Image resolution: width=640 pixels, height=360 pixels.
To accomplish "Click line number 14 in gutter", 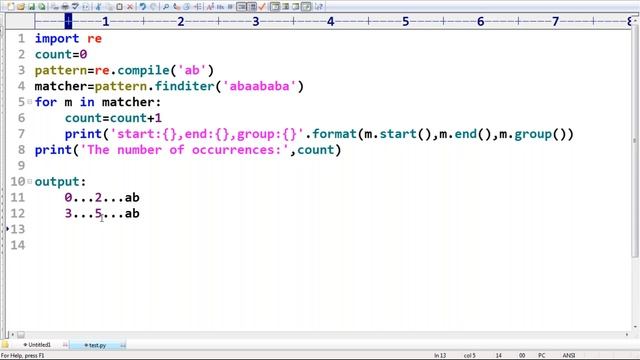I will [x=18, y=245].
